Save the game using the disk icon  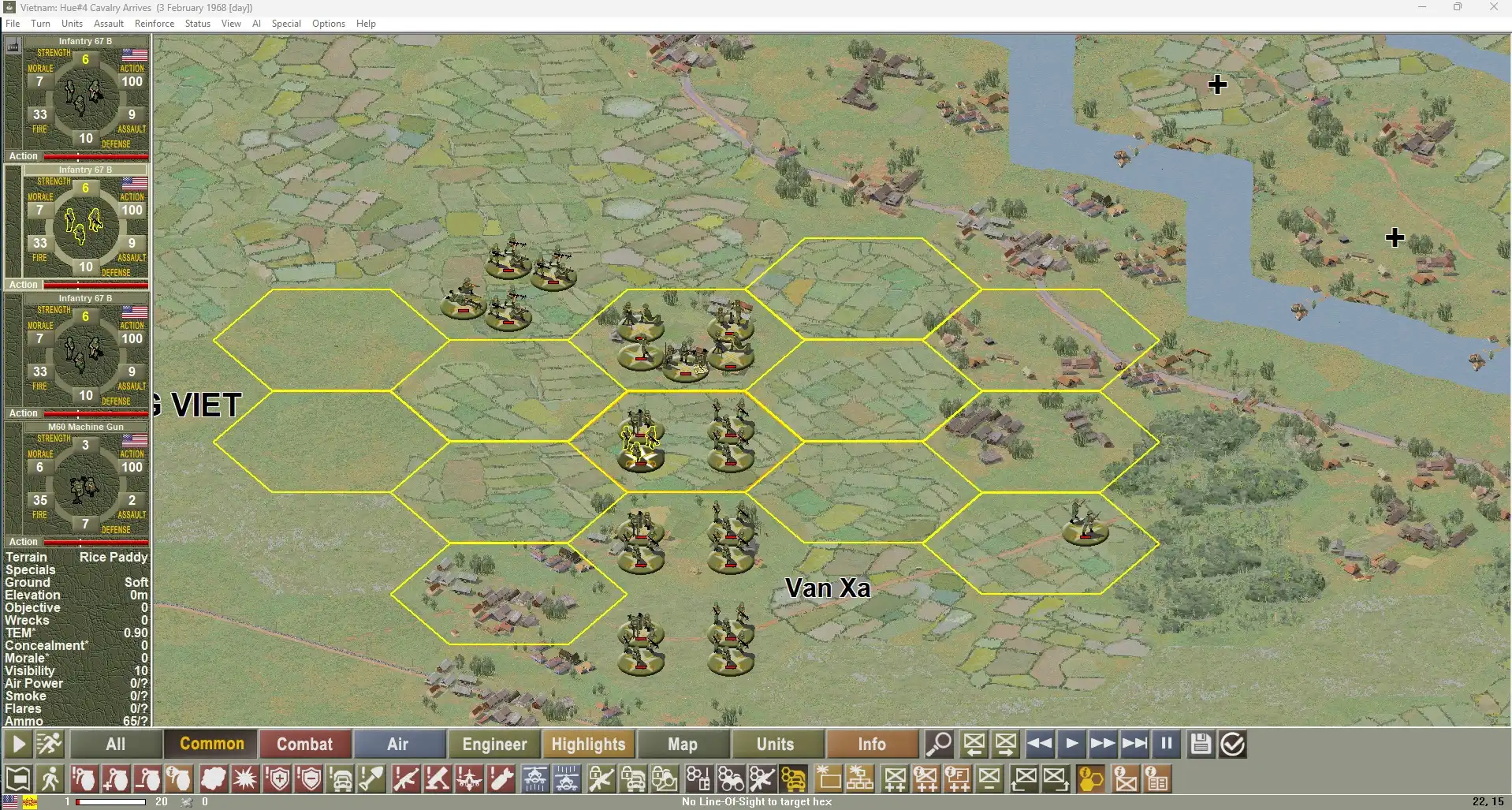pyautogui.click(x=1200, y=744)
